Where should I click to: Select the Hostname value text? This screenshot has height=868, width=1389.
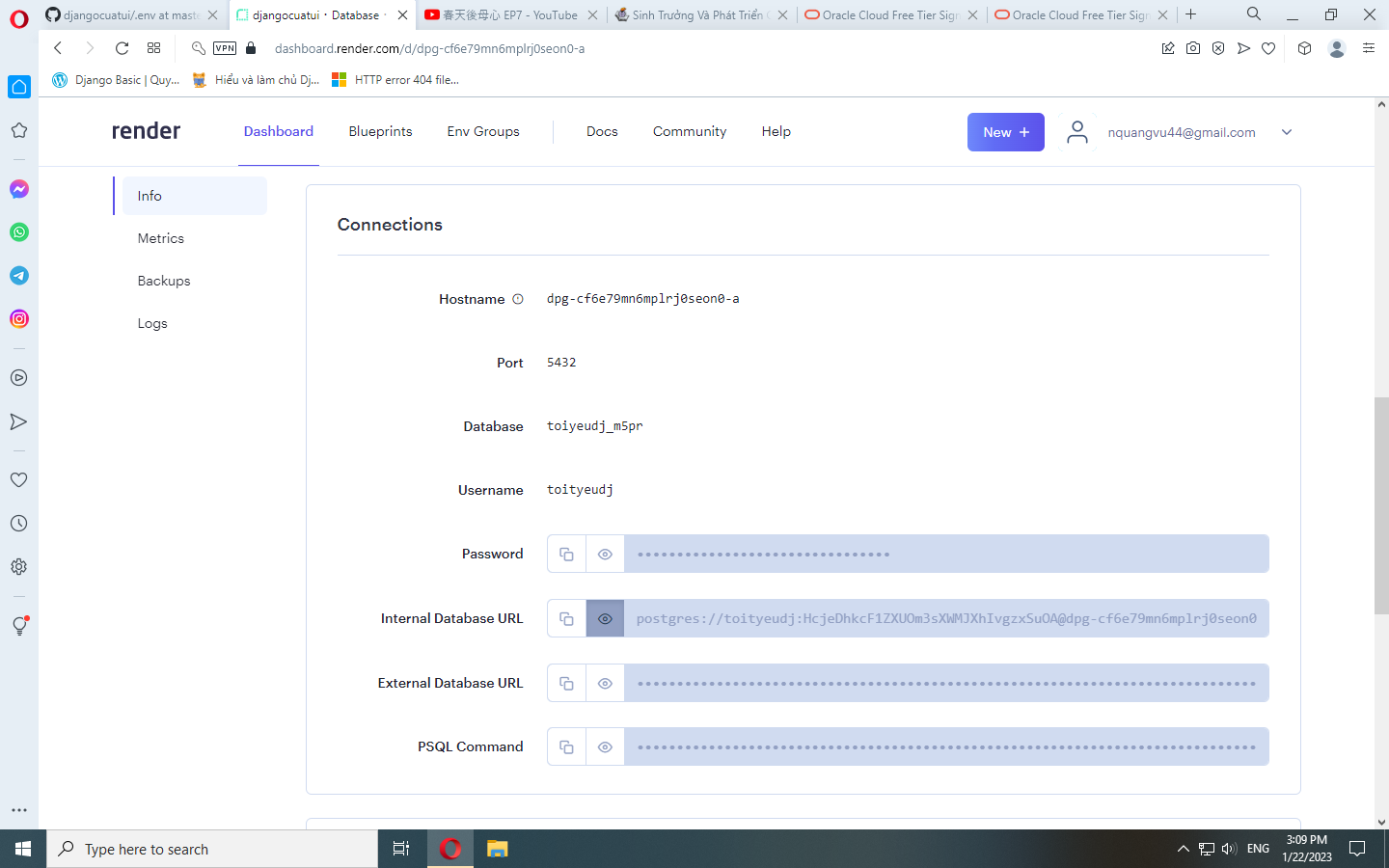coord(643,299)
